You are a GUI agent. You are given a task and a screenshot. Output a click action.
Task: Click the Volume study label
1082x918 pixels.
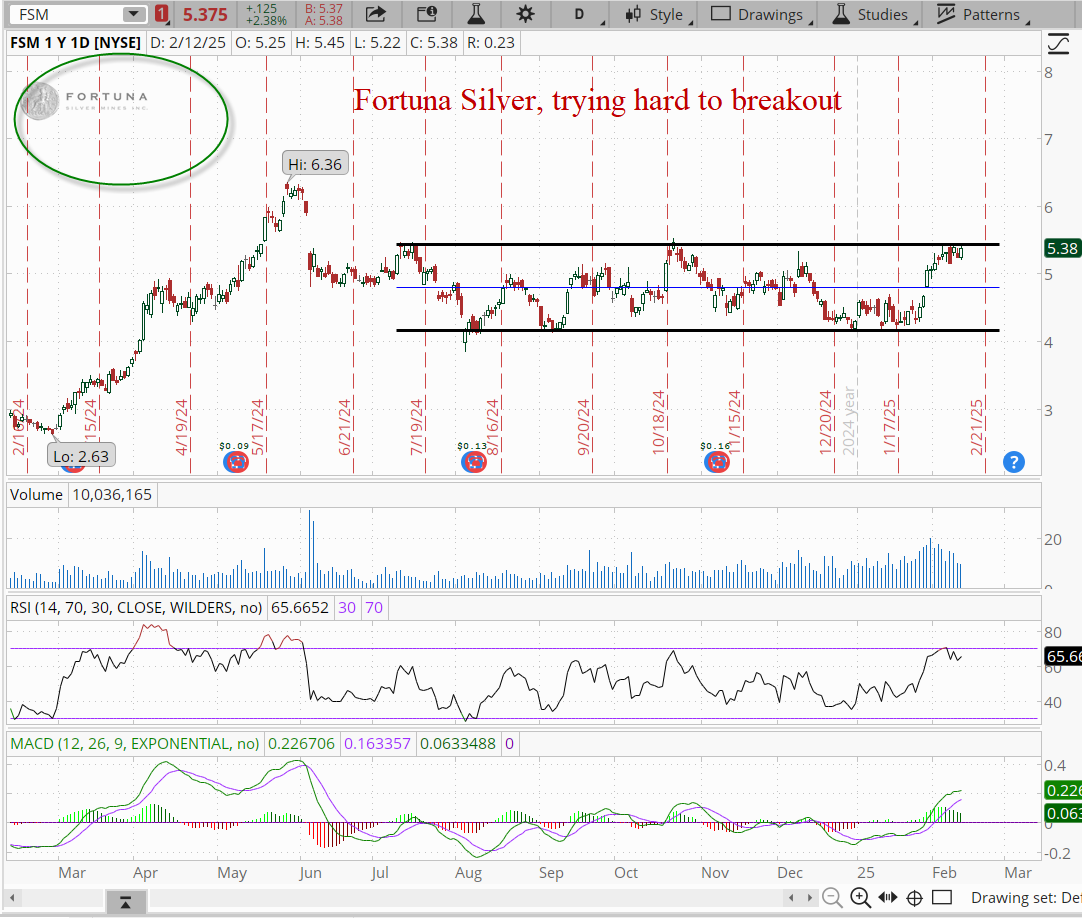tap(36, 494)
